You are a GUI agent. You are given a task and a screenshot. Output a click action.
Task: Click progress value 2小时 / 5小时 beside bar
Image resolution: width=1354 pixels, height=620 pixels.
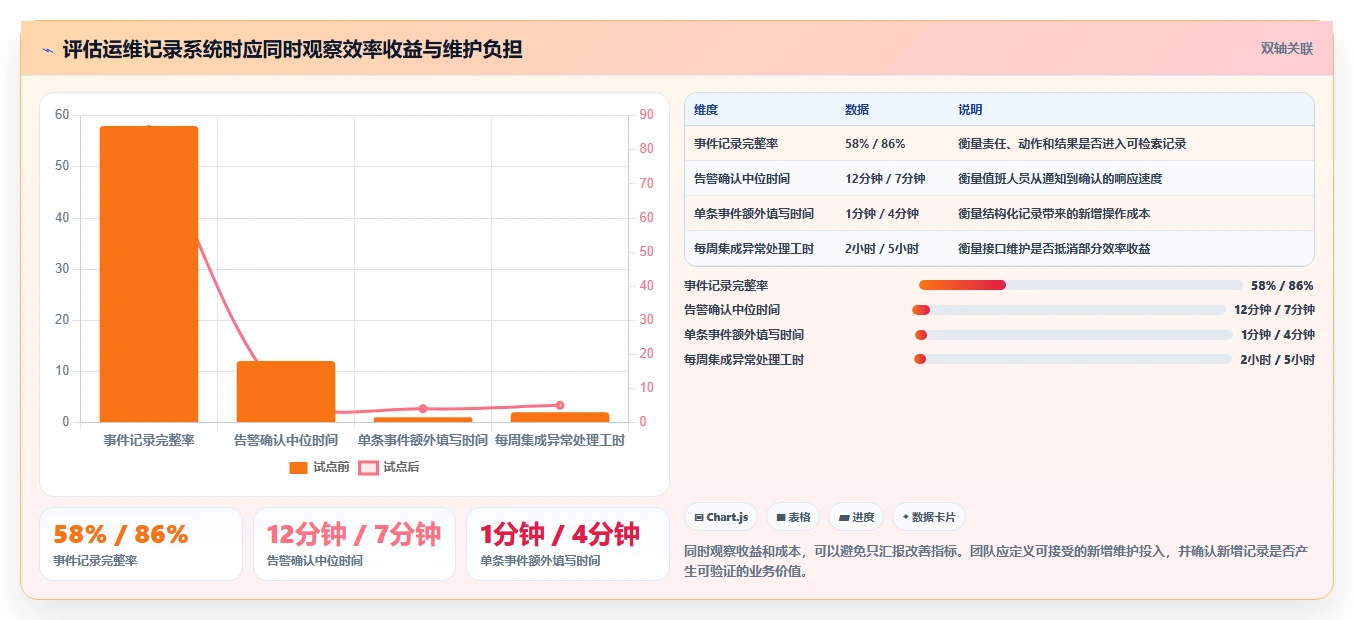pyautogui.click(x=1277, y=360)
